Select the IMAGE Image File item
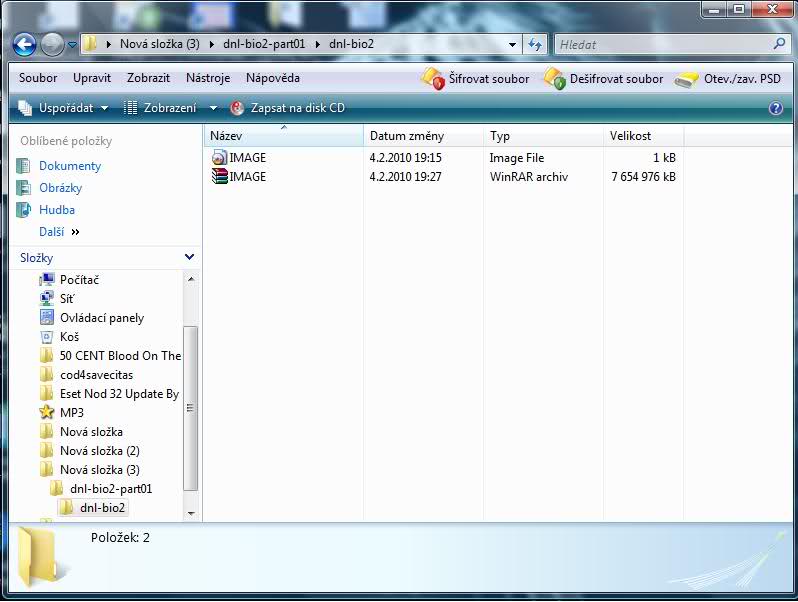Image resolution: width=798 pixels, height=602 pixels. pyautogui.click(x=247, y=158)
